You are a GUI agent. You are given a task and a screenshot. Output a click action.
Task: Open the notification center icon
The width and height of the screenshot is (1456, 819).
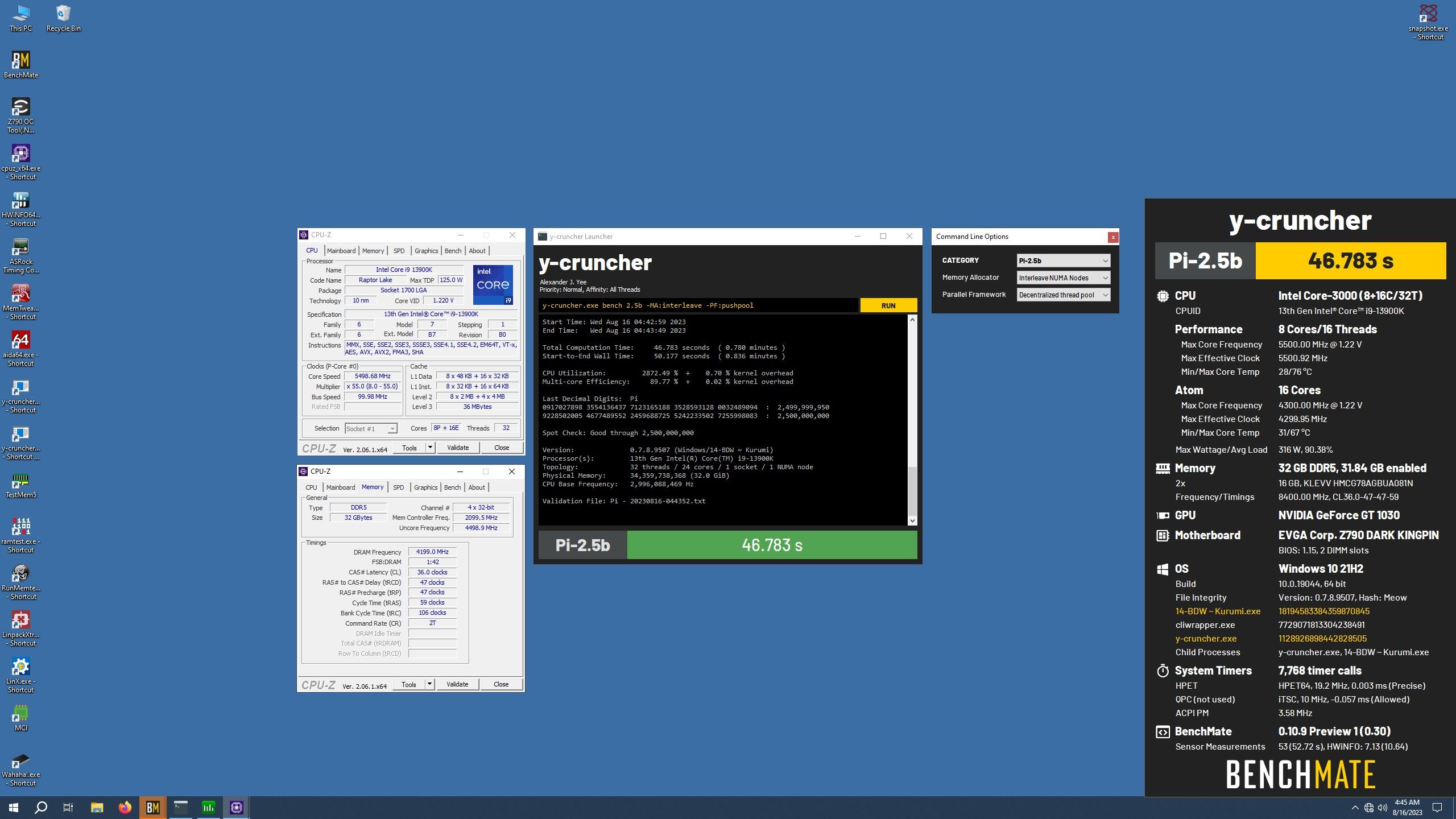[x=1437, y=808]
